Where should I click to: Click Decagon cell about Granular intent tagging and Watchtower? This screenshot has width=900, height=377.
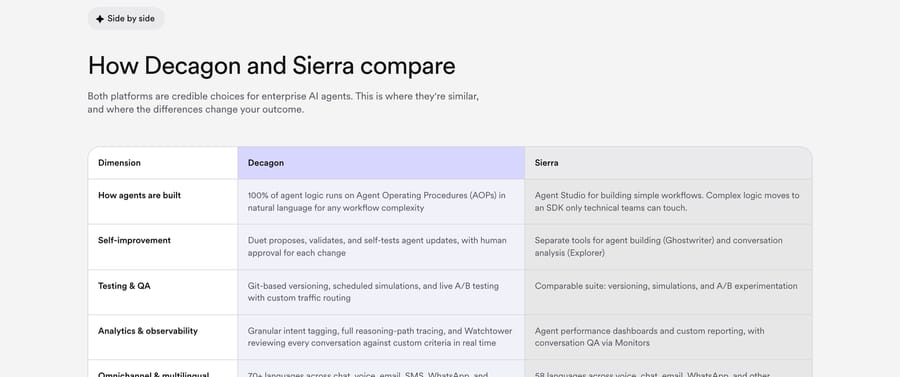click(380, 337)
